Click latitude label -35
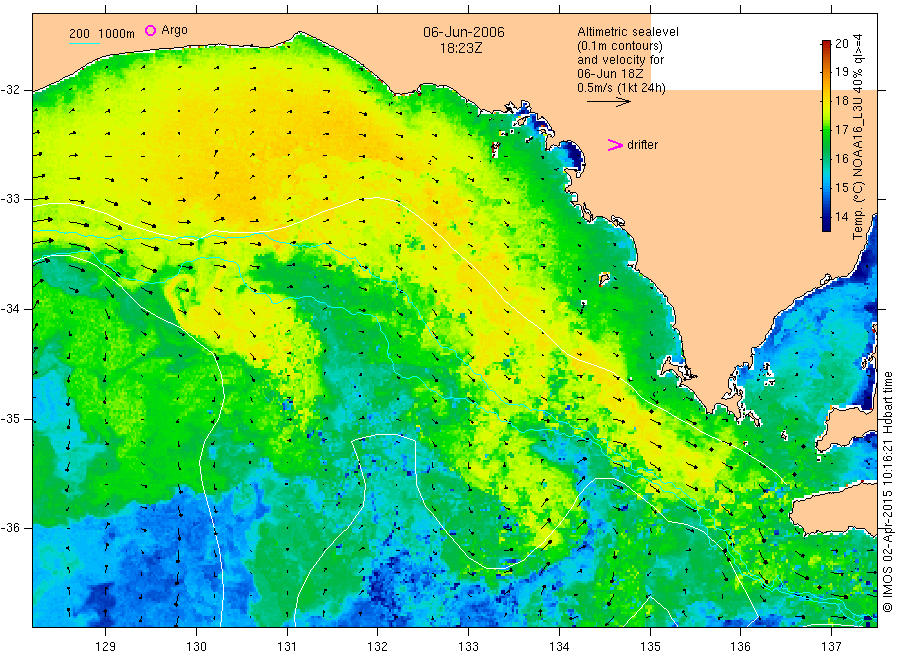Screen dimensions: 900x660 10,418
